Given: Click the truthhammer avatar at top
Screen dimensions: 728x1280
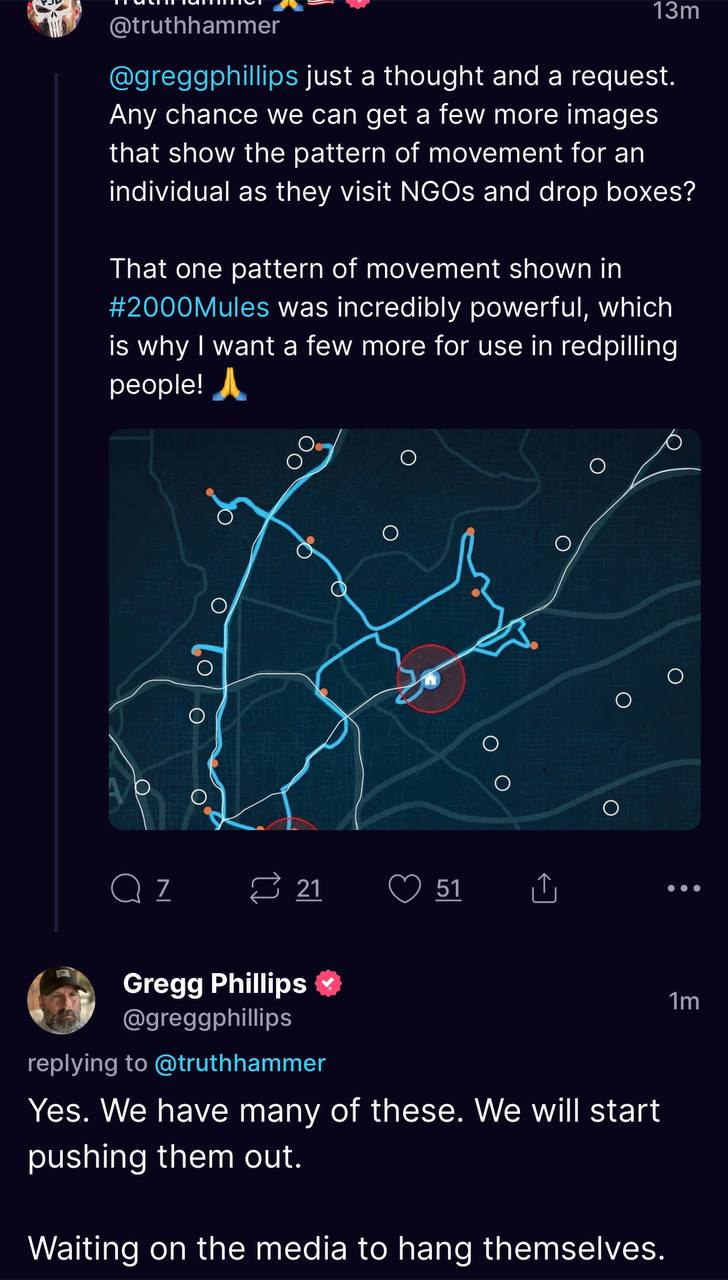Looking at the screenshot, I should click(x=54, y=14).
